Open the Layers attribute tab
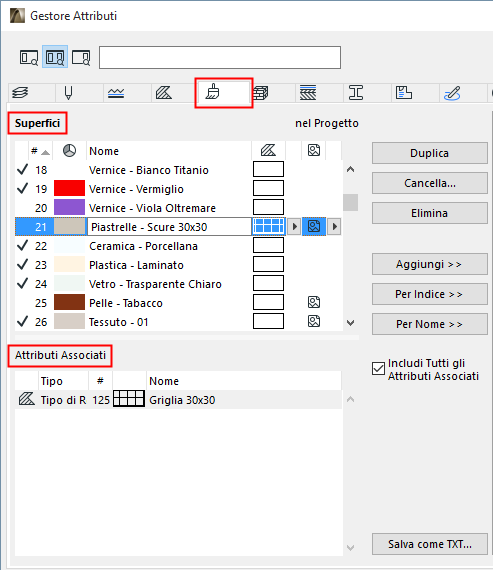The height and width of the screenshot is (570, 493). click(x=20, y=92)
